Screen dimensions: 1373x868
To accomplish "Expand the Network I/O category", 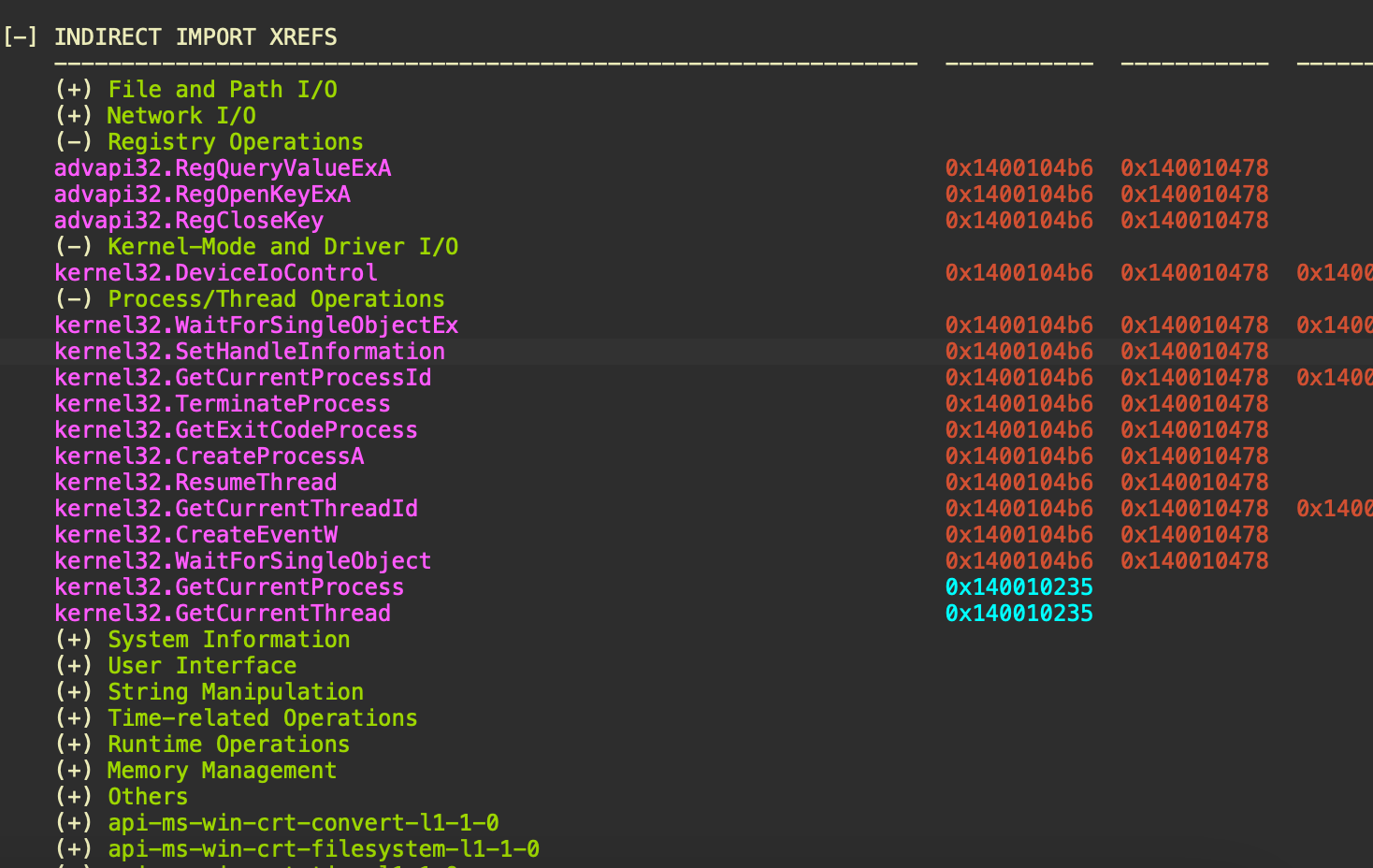I will point(74,116).
